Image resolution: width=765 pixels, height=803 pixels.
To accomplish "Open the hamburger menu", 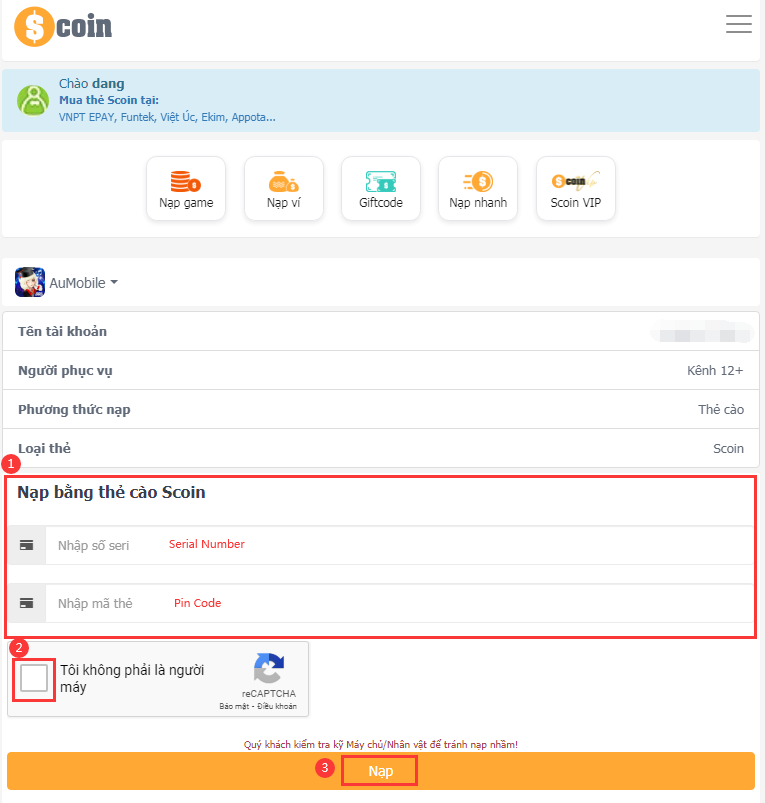I will pos(738,24).
